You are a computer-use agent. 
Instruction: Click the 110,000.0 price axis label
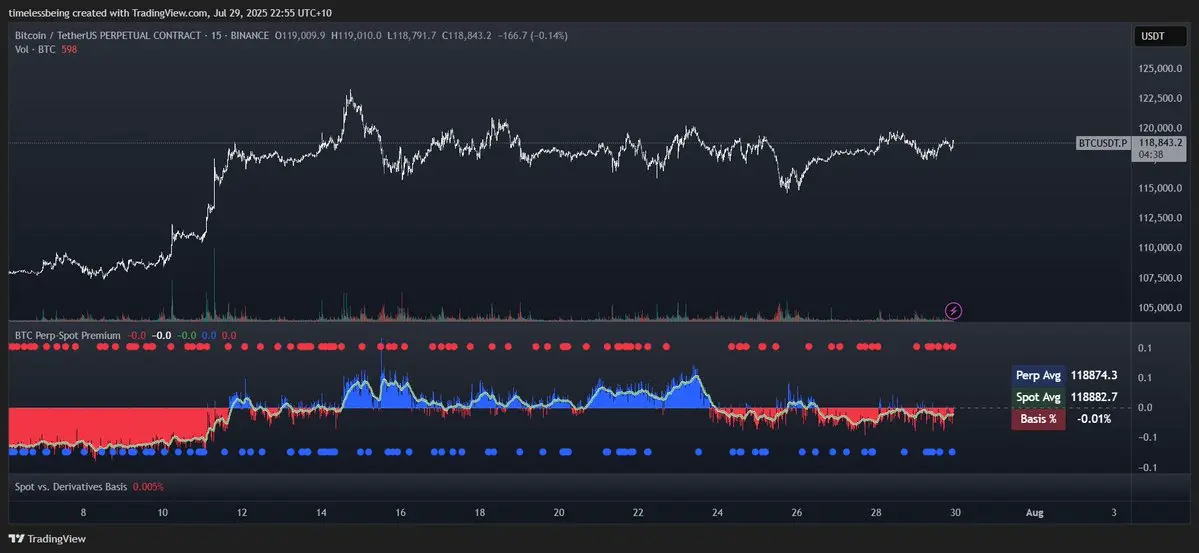[1162, 248]
